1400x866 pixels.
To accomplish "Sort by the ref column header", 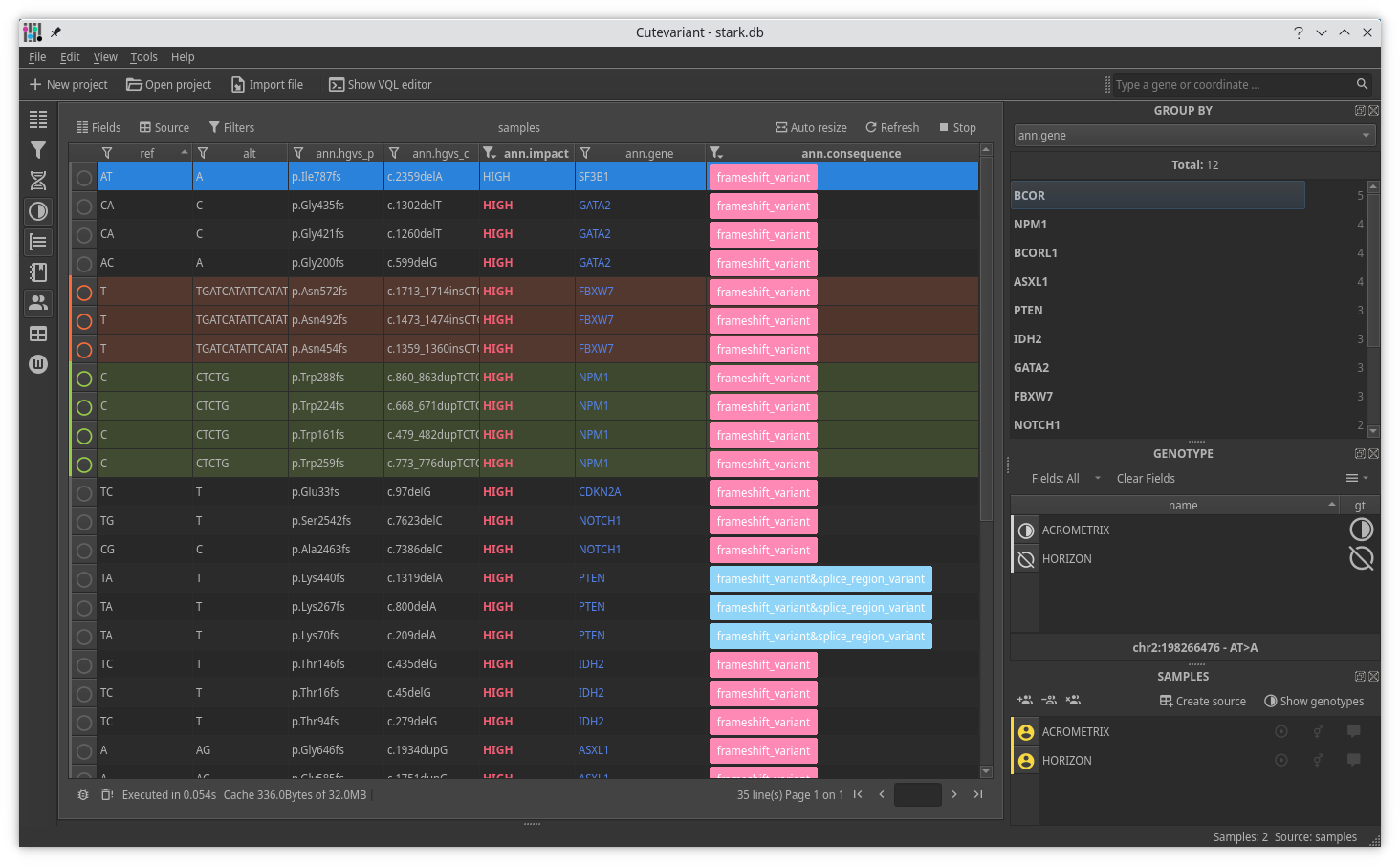I will pos(145,153).
